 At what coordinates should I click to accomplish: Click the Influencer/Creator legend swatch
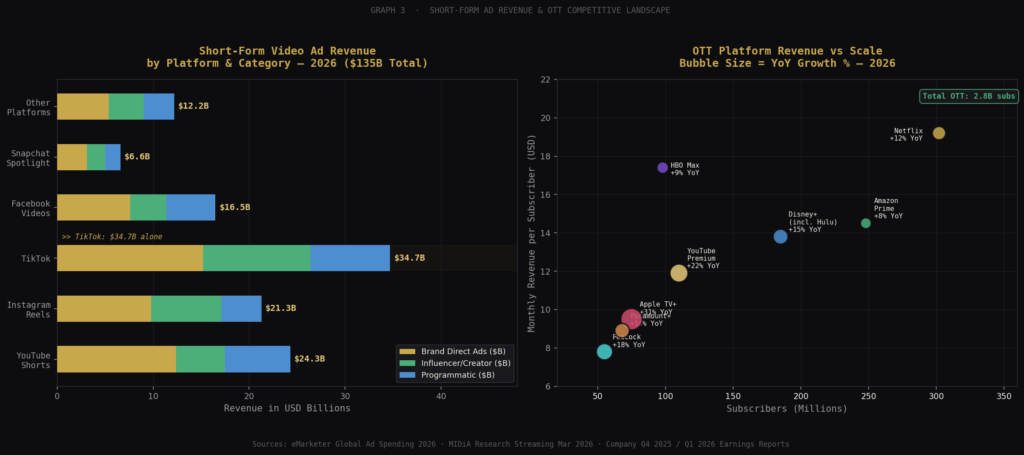click(408, 363)
